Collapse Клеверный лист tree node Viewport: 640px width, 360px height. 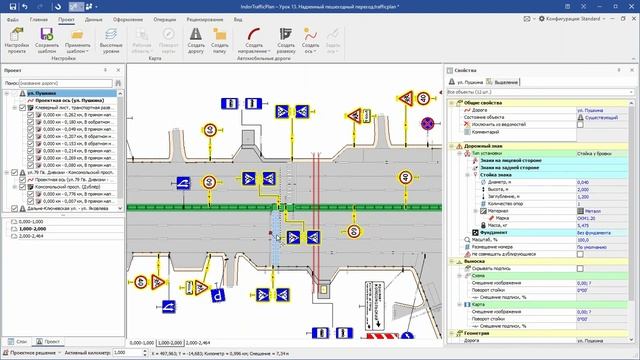click(x=14, y=108)
